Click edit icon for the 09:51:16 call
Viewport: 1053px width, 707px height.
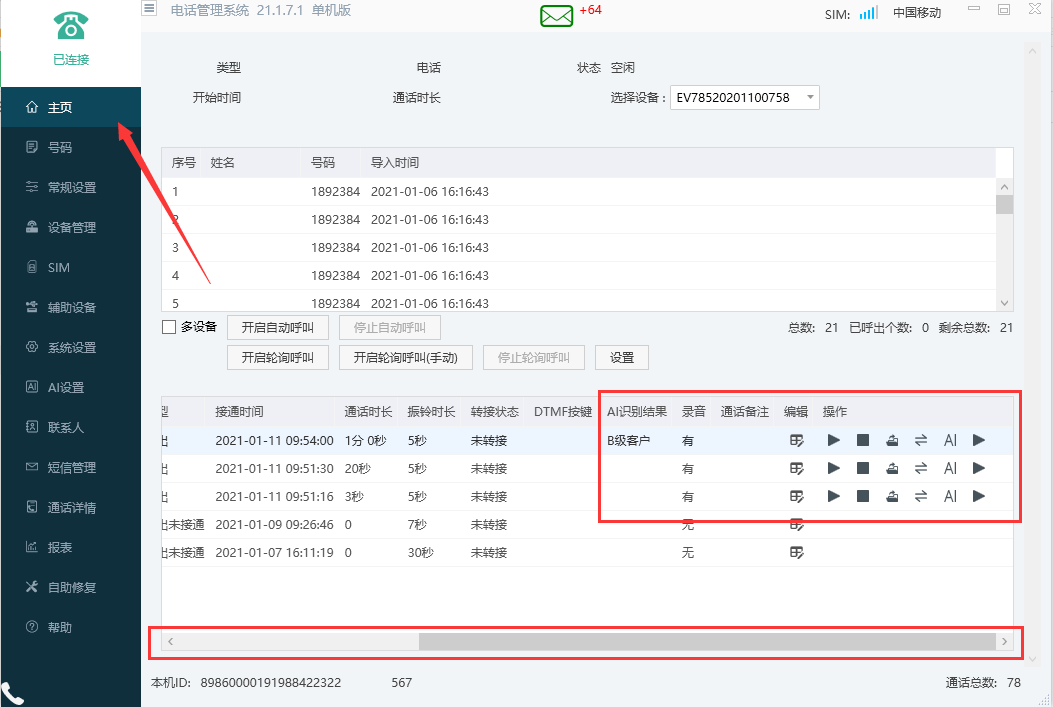coord(796,497)
